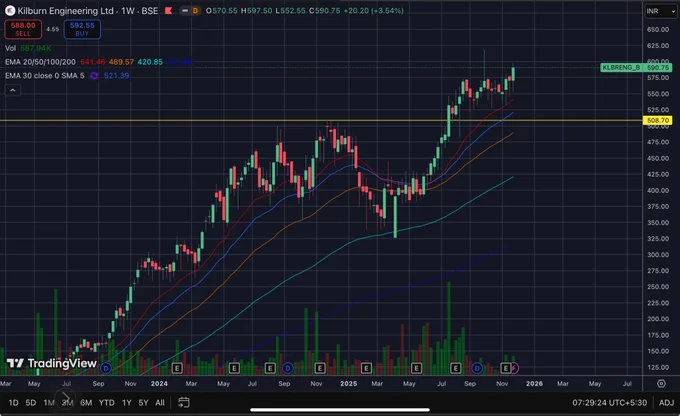
Task: Open earnings marker E near June 2024
Action: tap(234, 368)
